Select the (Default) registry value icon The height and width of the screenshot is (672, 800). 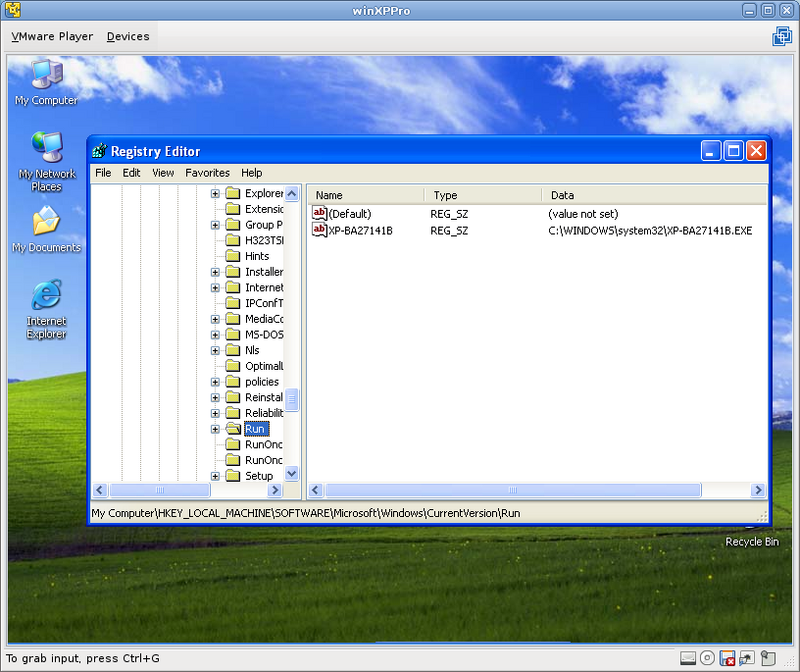320,213
